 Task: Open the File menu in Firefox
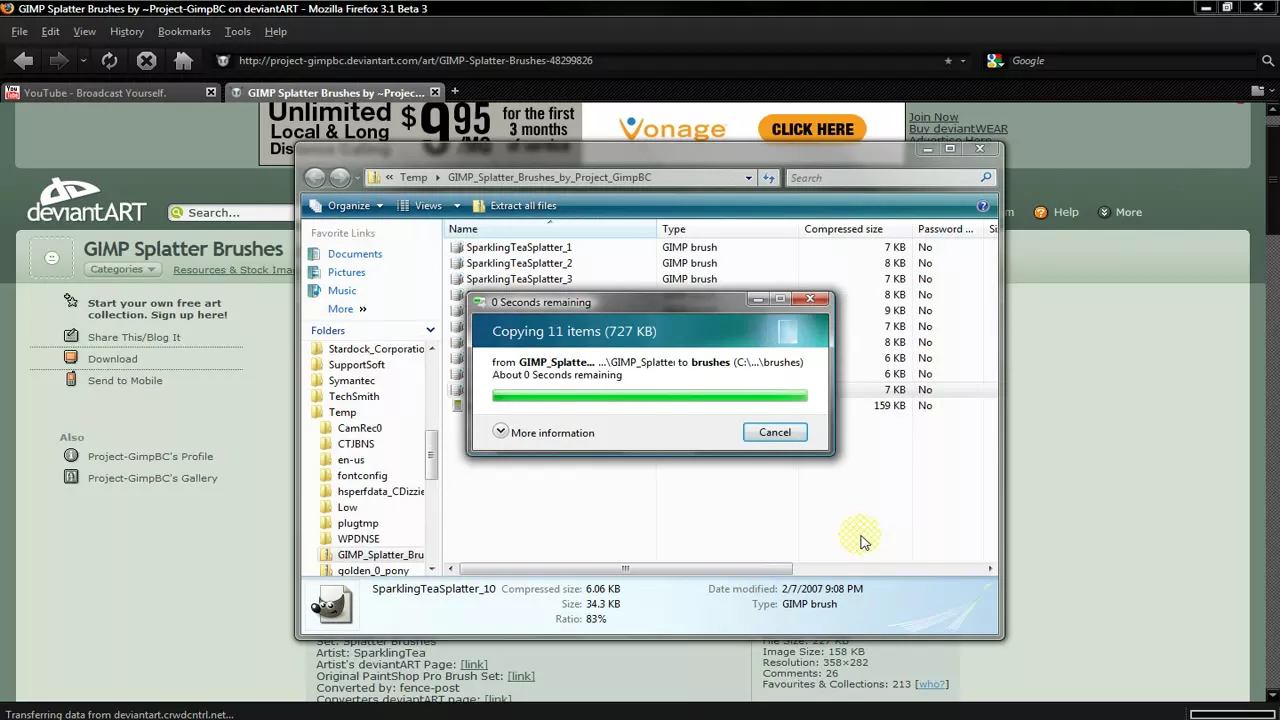coord(19,32)
